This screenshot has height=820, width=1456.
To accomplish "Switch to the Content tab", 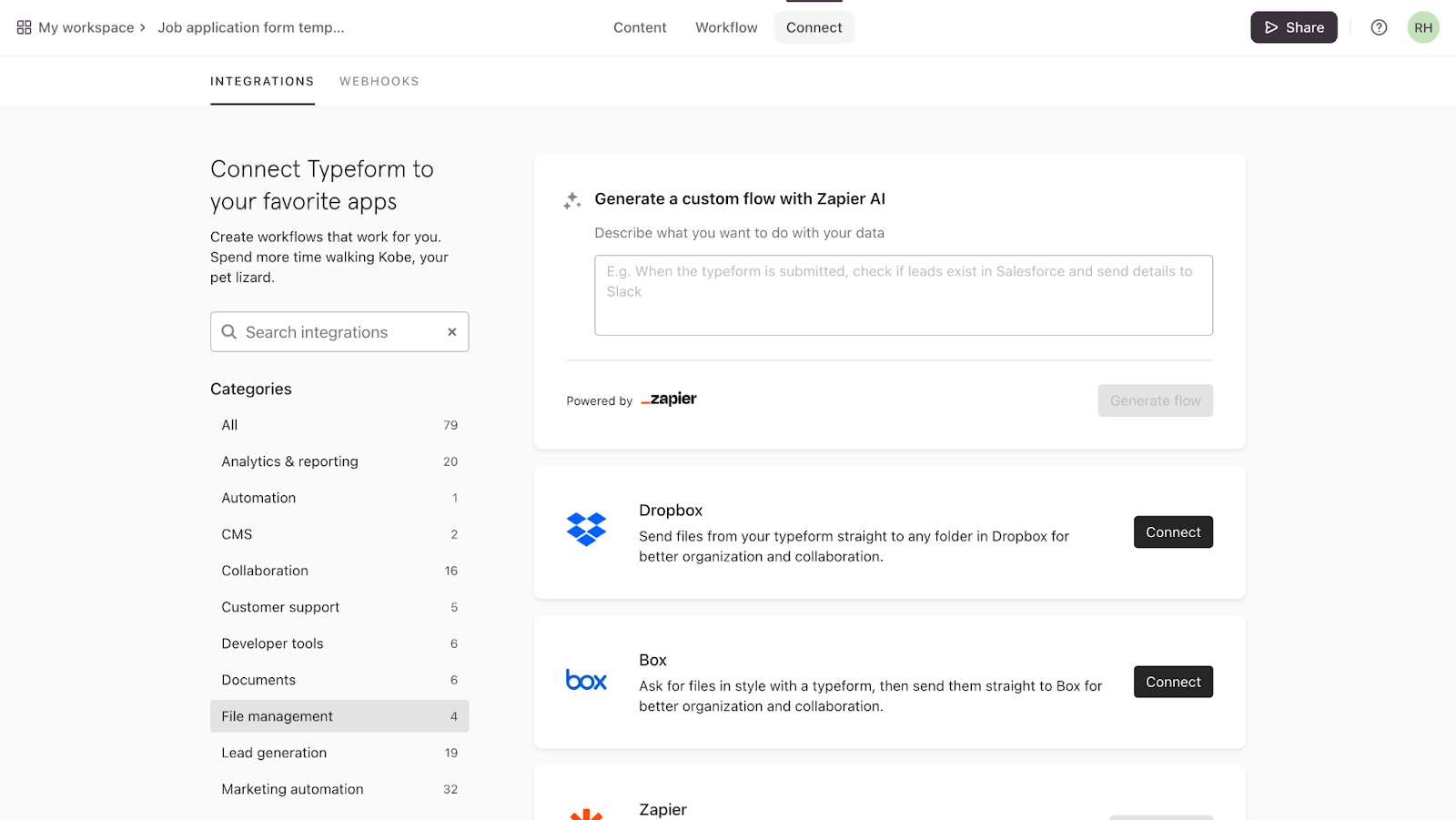I will coord(640,27).
